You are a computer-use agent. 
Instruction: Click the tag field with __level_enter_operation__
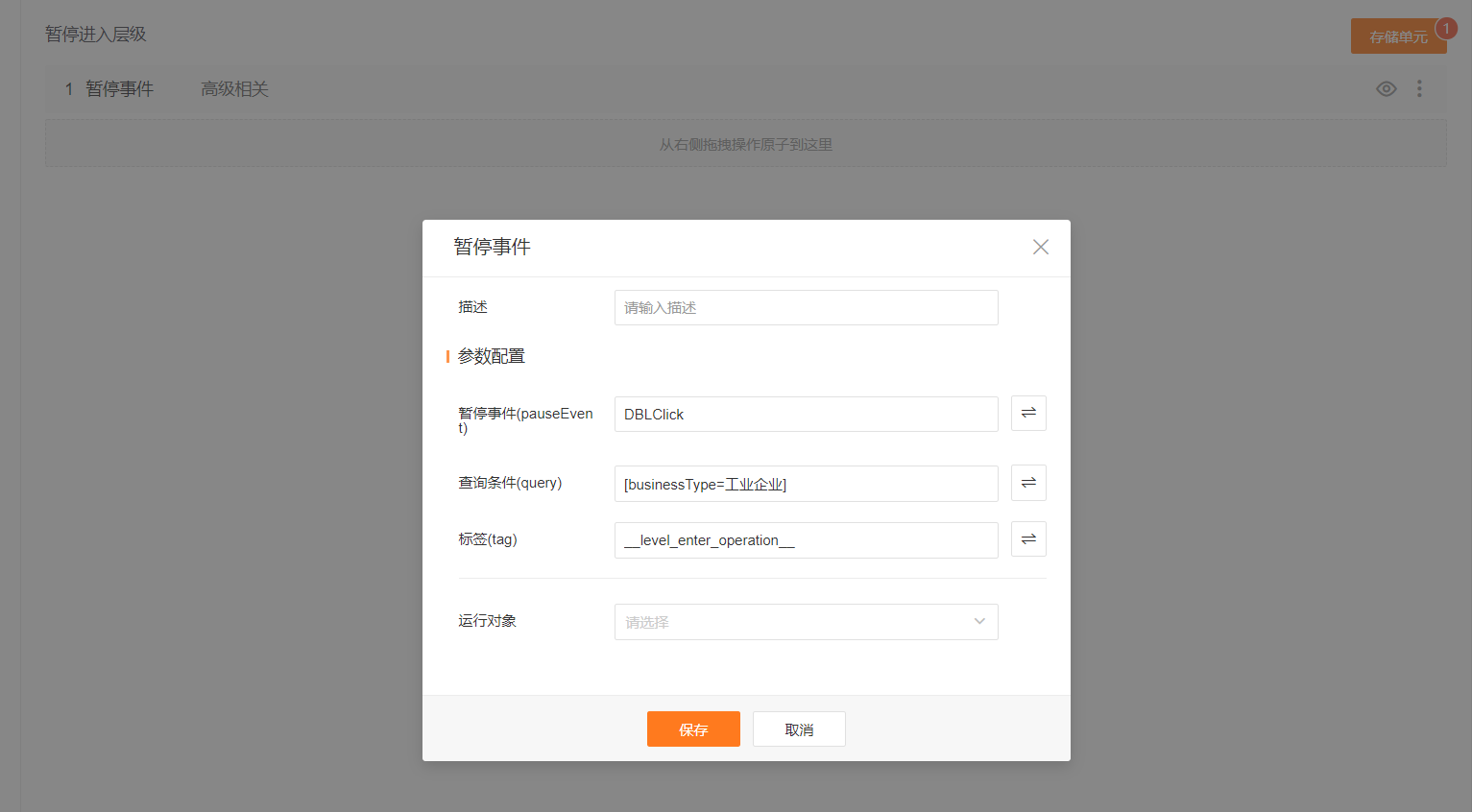tap(806, 539)
